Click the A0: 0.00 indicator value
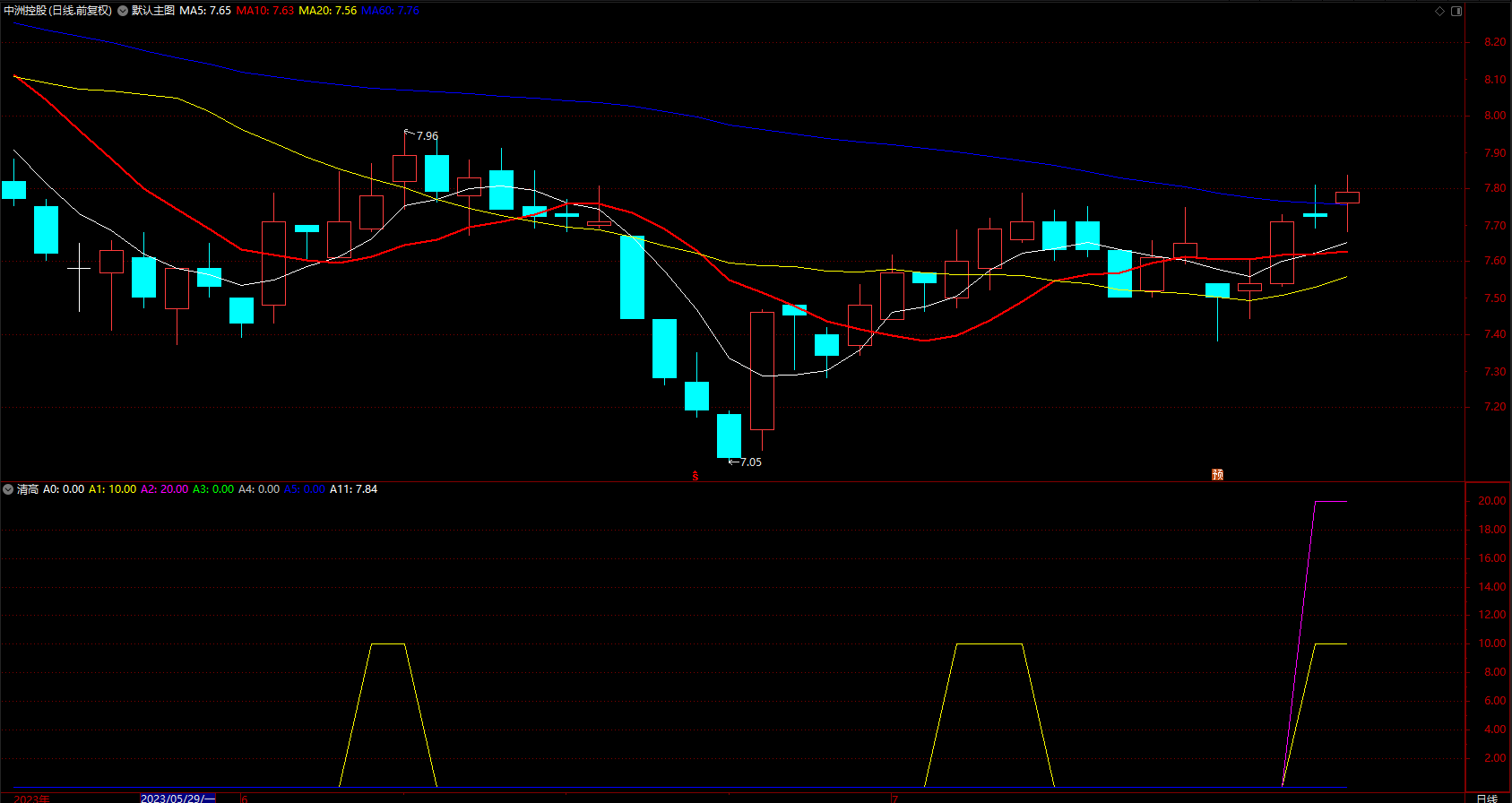 [x=64, y=489]
